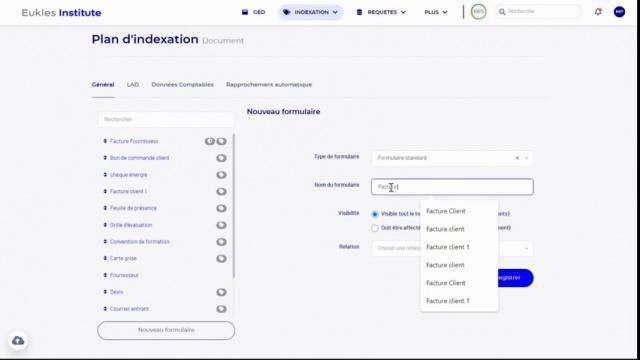Open the user avatar menu
The height and width of the screenshot is (360, 640).
619,12
